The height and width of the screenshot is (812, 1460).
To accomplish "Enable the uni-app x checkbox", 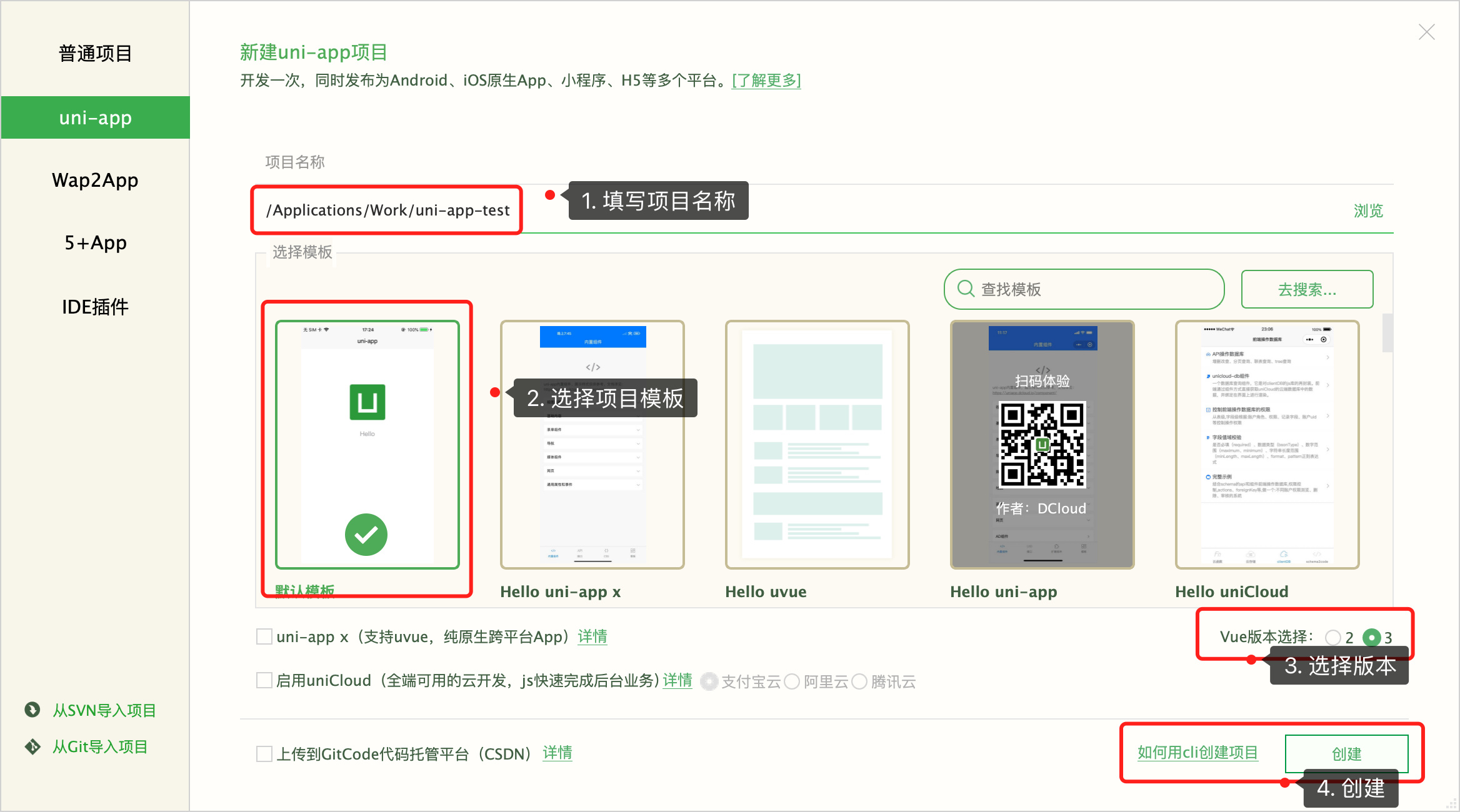I will tap(264, 636).
